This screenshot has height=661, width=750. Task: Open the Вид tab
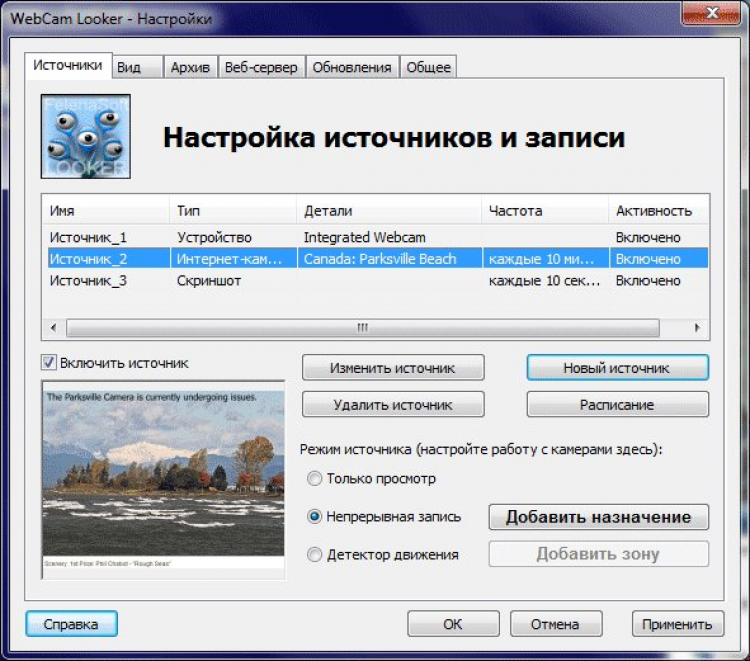click(x=138, y=67)
